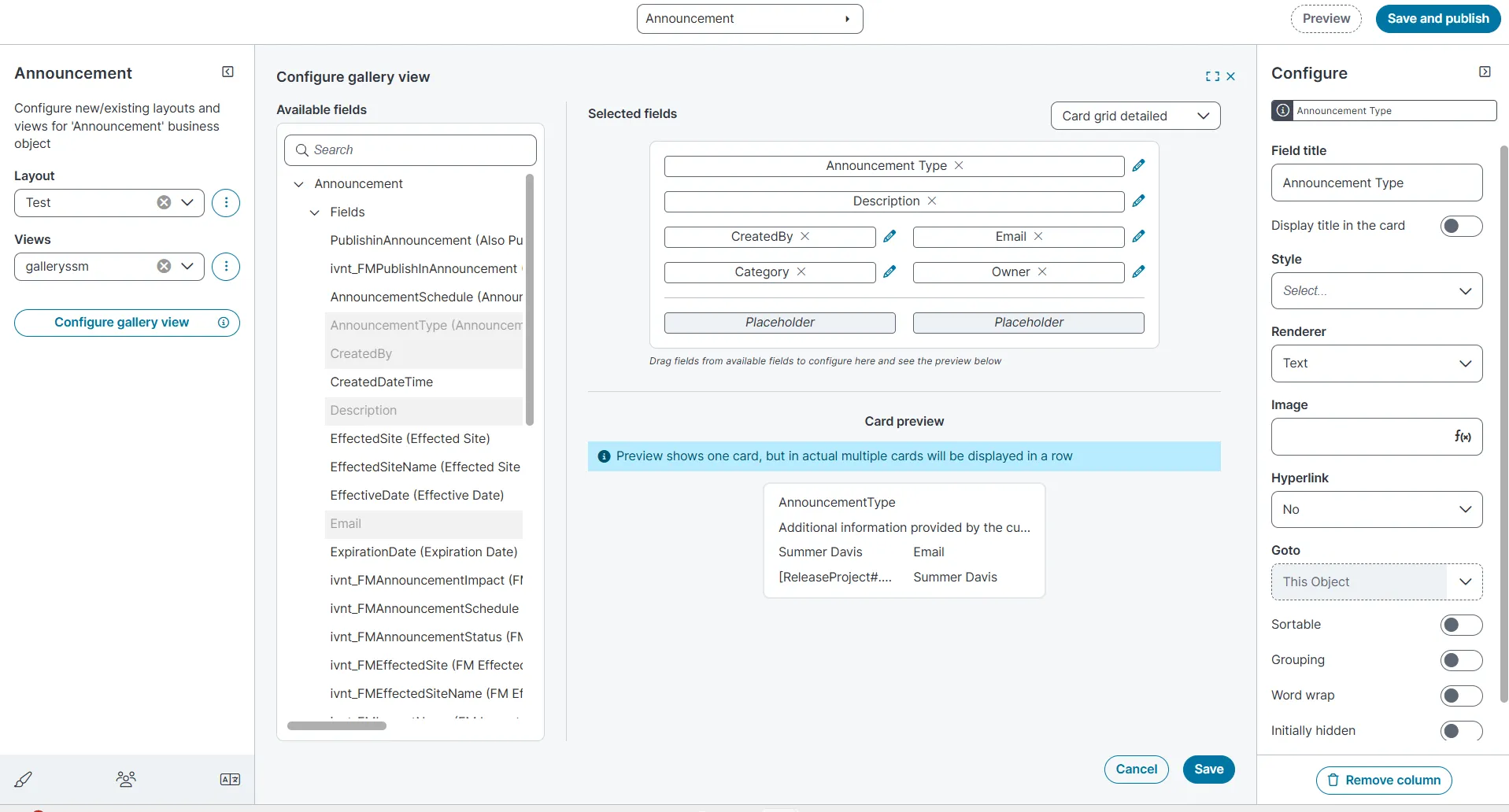Remove Description from selected fields
Screen dimensions: 1509x812
(932, 201)
